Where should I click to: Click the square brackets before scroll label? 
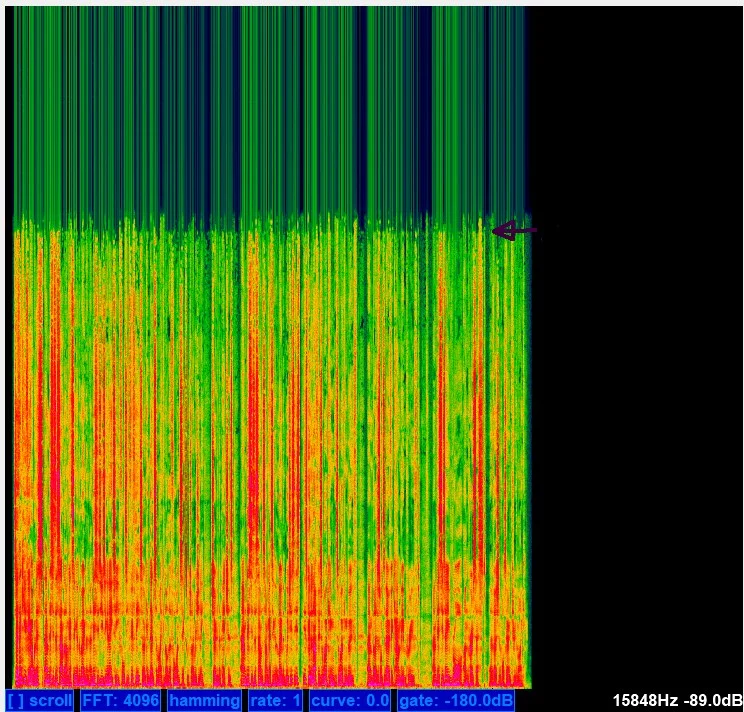16,700
